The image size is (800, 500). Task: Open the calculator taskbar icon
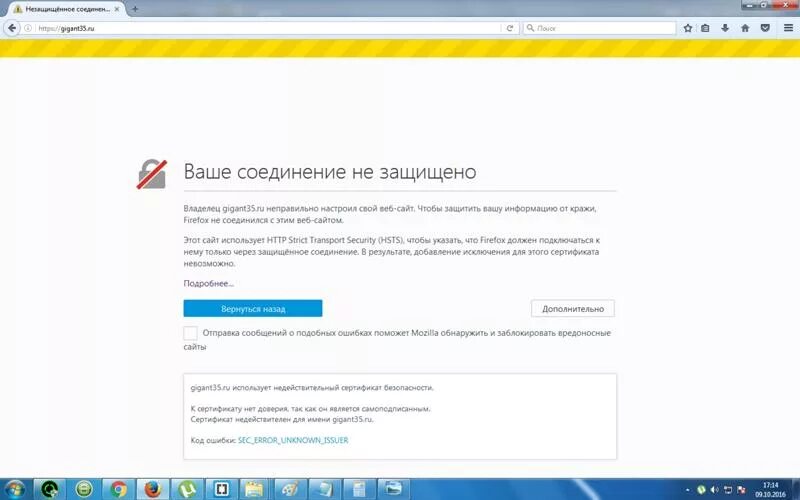[359, 489]
